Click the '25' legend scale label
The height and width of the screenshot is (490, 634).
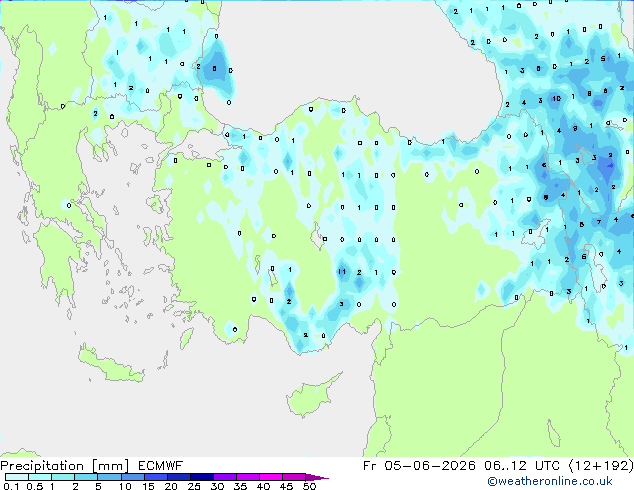pyautogui.click(x=194, y=486)
